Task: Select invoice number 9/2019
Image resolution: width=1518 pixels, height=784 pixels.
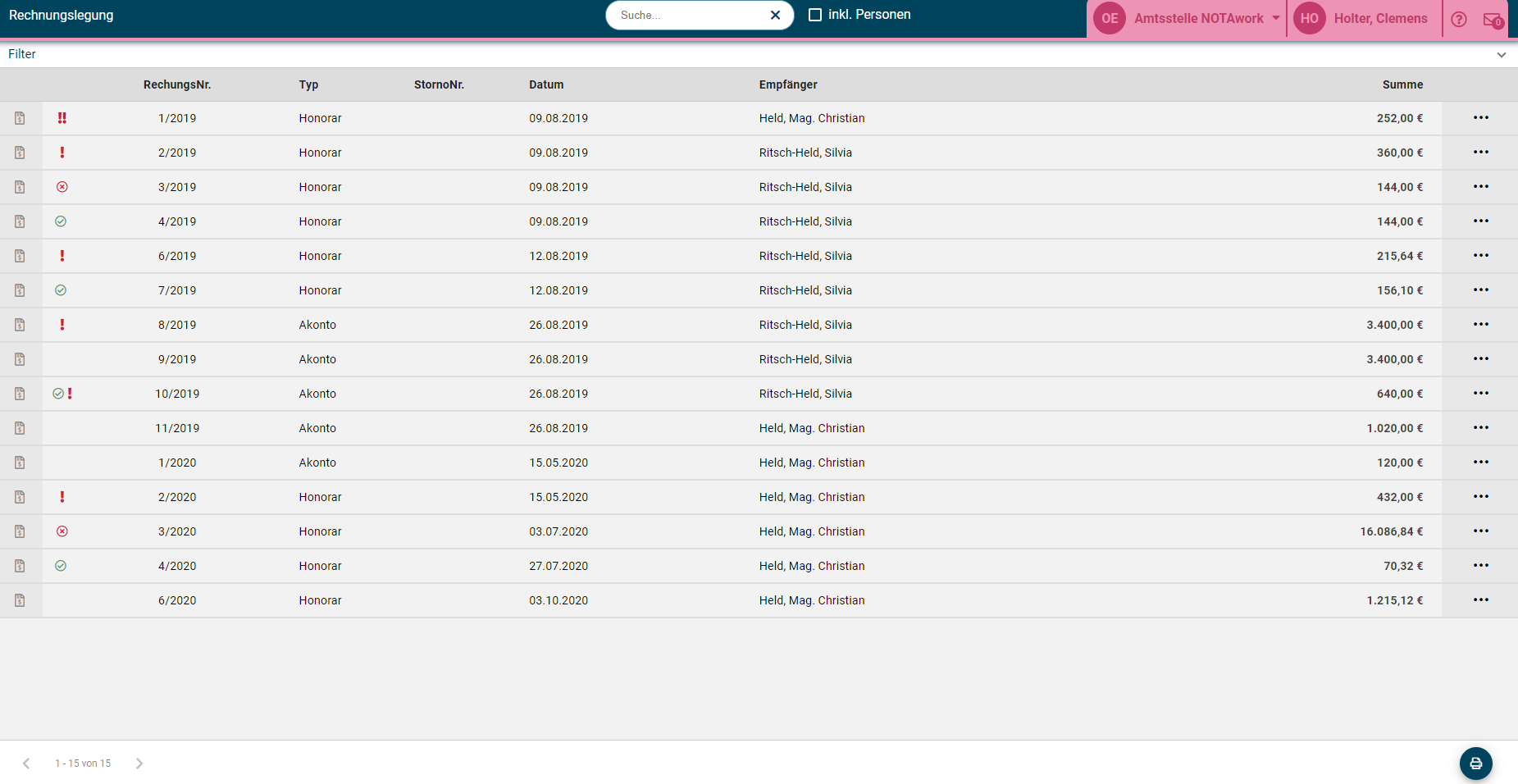Action: 177,359
